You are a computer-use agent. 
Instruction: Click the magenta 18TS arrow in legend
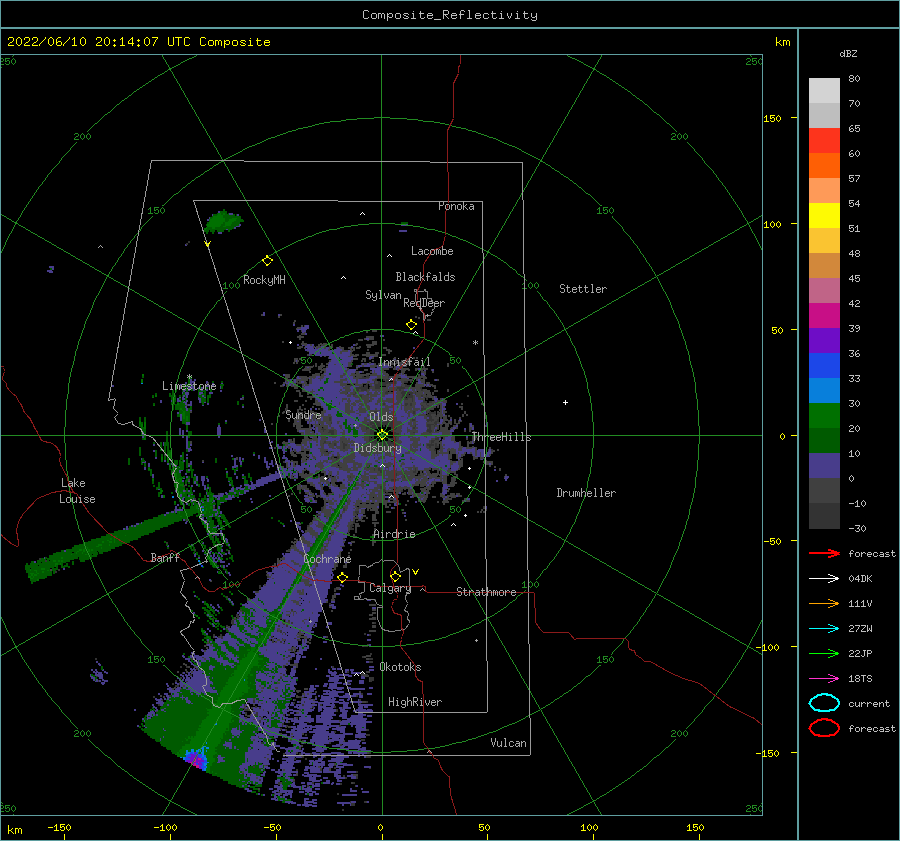(824, 679)
